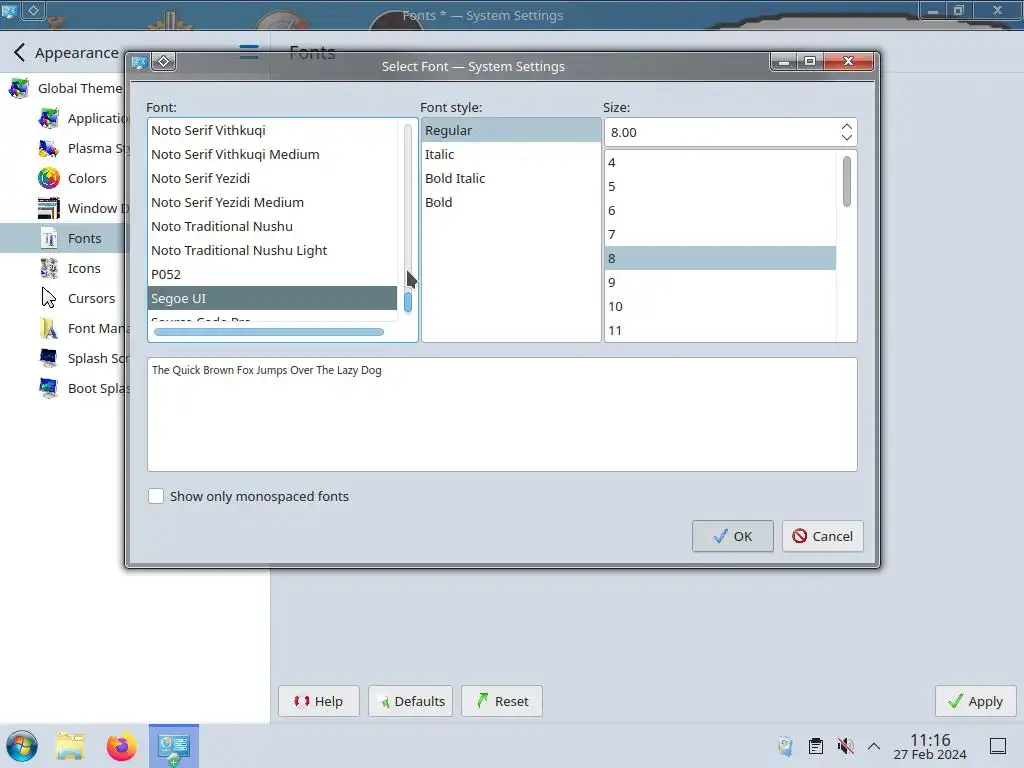1024x768 pixels.
Task: Toggle the dialog's on-all-desktops pin icon
Action: point(163,62)
